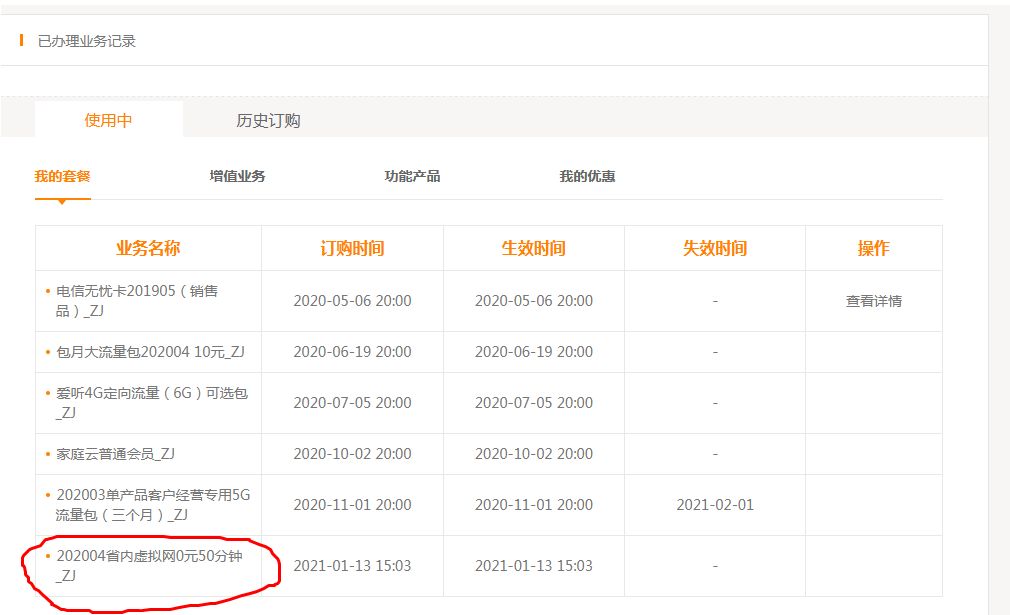Click 生效时间 2020-07-05 20:00 cell

[x=534, y=402]
